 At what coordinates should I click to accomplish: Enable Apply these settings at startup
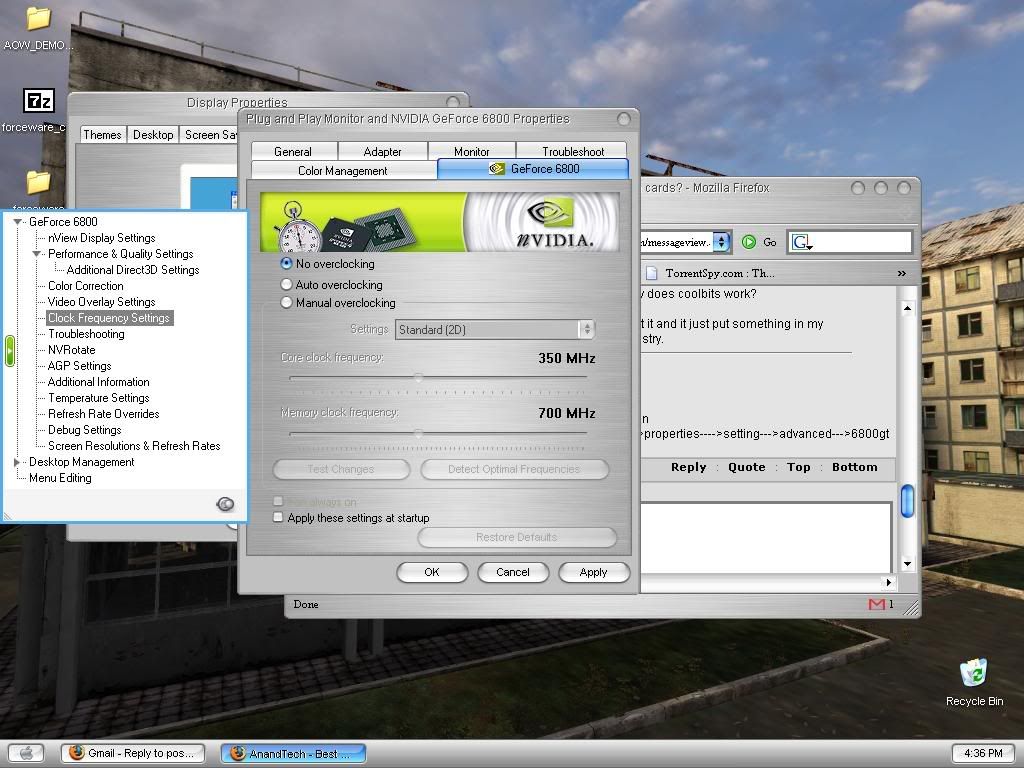coord(278,517)
